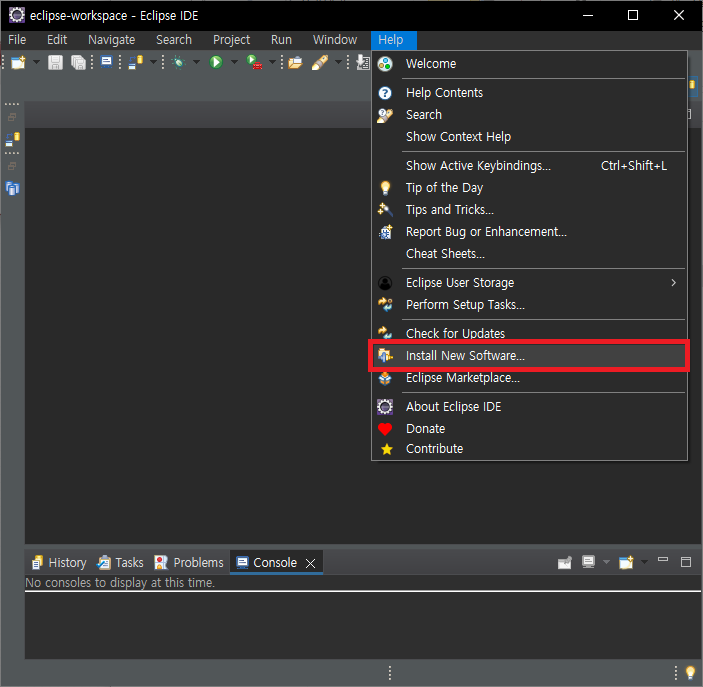Open the Debug dropdown arrow
Image resolution: width=703 pixels, height=687 pixels.
tap(196, 62)
